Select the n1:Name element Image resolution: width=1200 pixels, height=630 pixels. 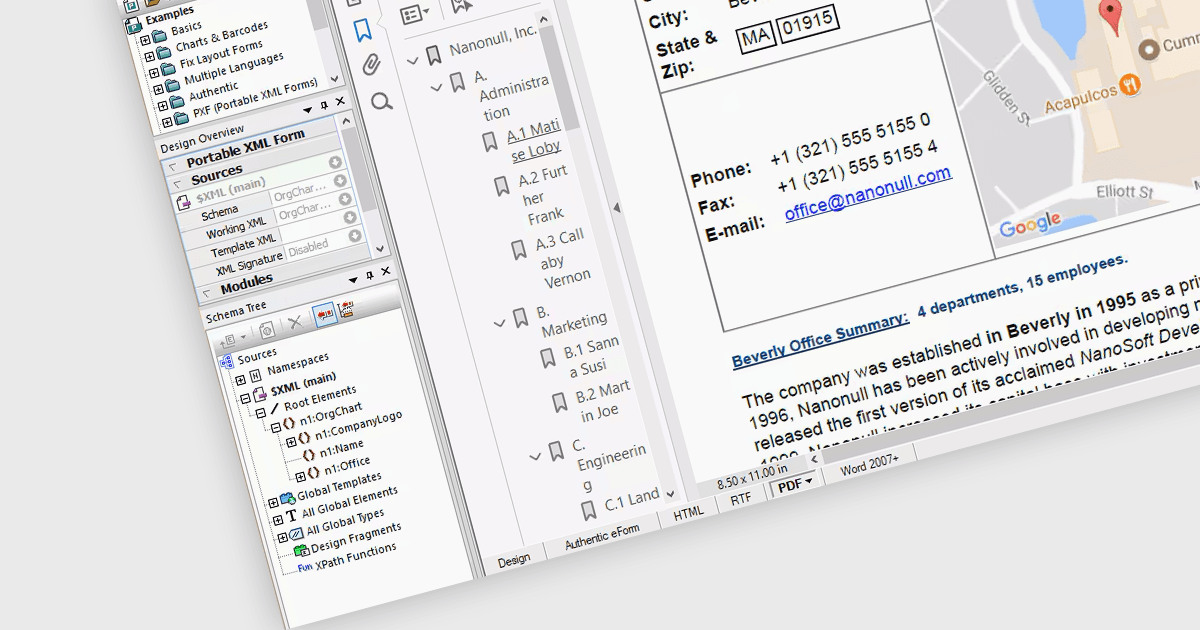(342, 448)
